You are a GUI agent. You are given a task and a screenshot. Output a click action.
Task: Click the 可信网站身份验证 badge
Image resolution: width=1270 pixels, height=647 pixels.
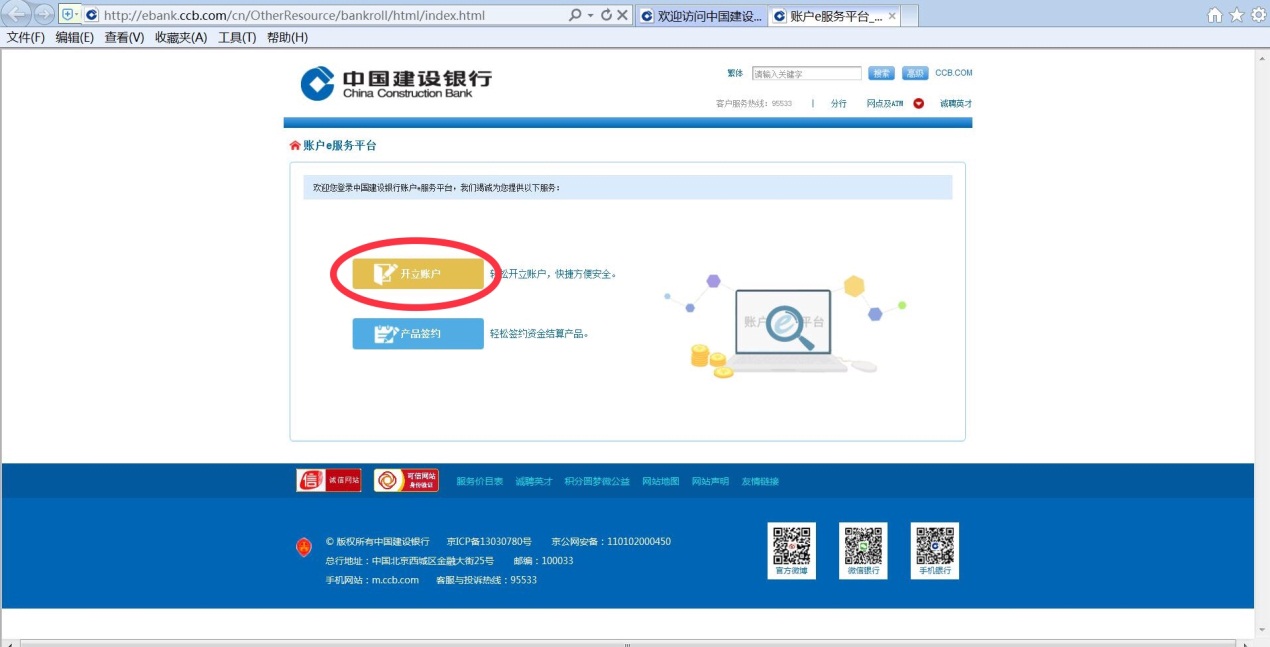click(x=408, y=479)
